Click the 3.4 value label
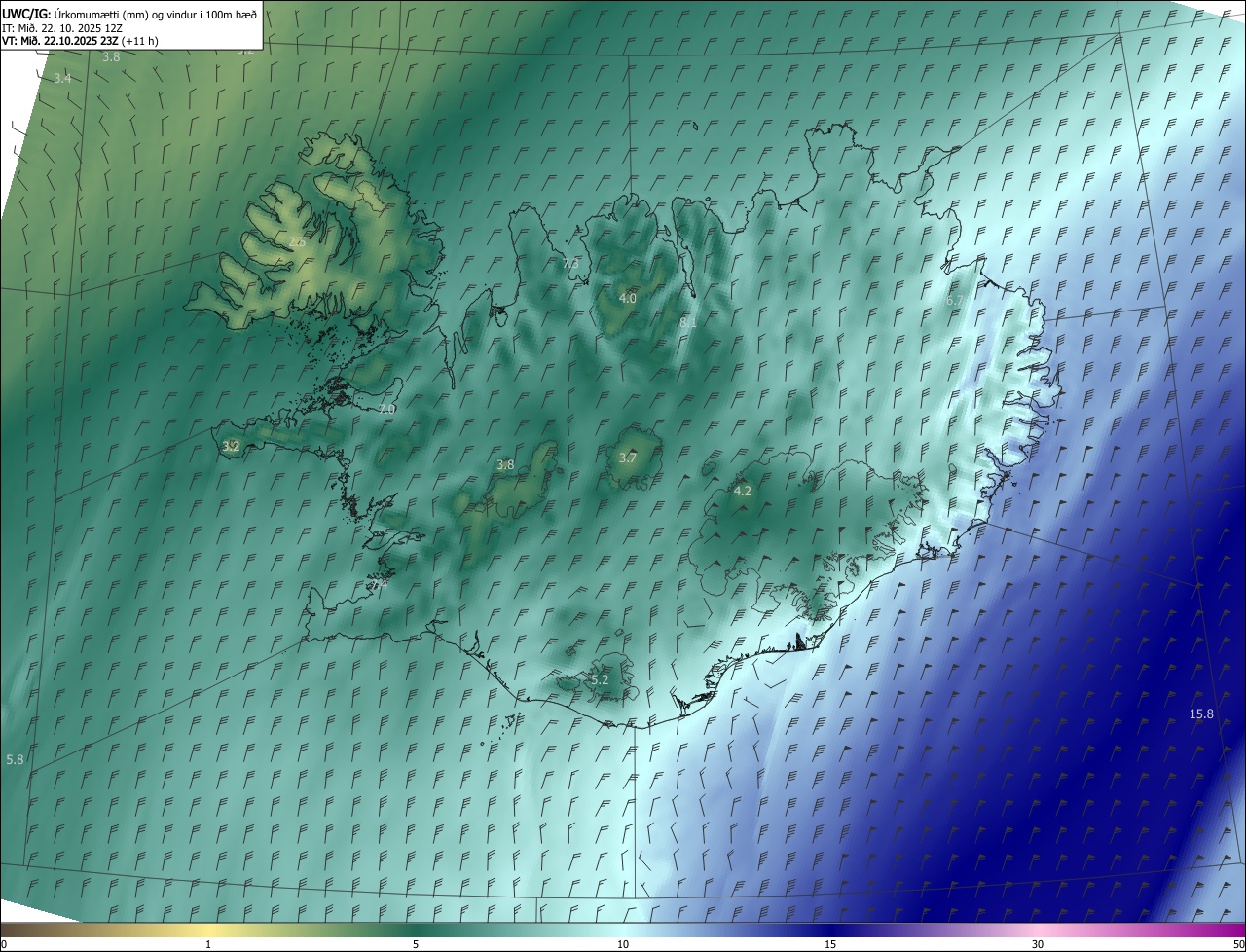This screenshot has width=1246, height=952. tap(62, 78)
